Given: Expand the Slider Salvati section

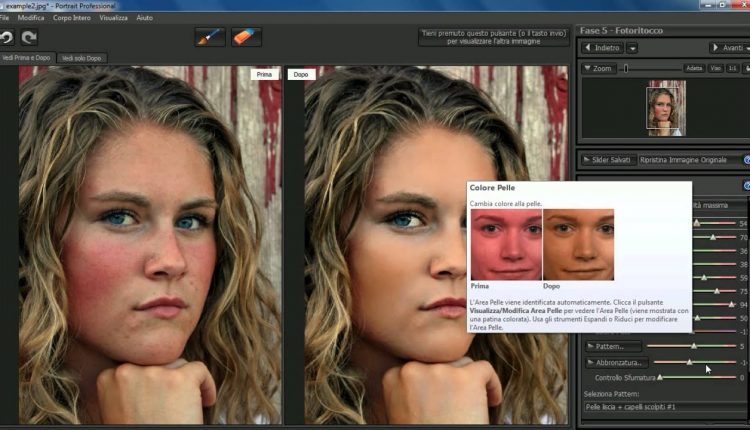Looking at the screenshot, I should click(607, 160).
